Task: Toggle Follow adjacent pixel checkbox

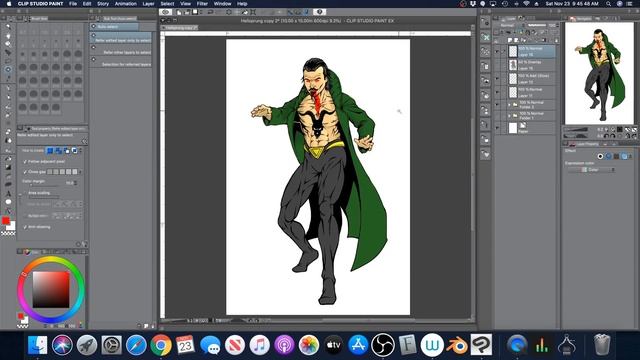Action: tap(25, 162)
